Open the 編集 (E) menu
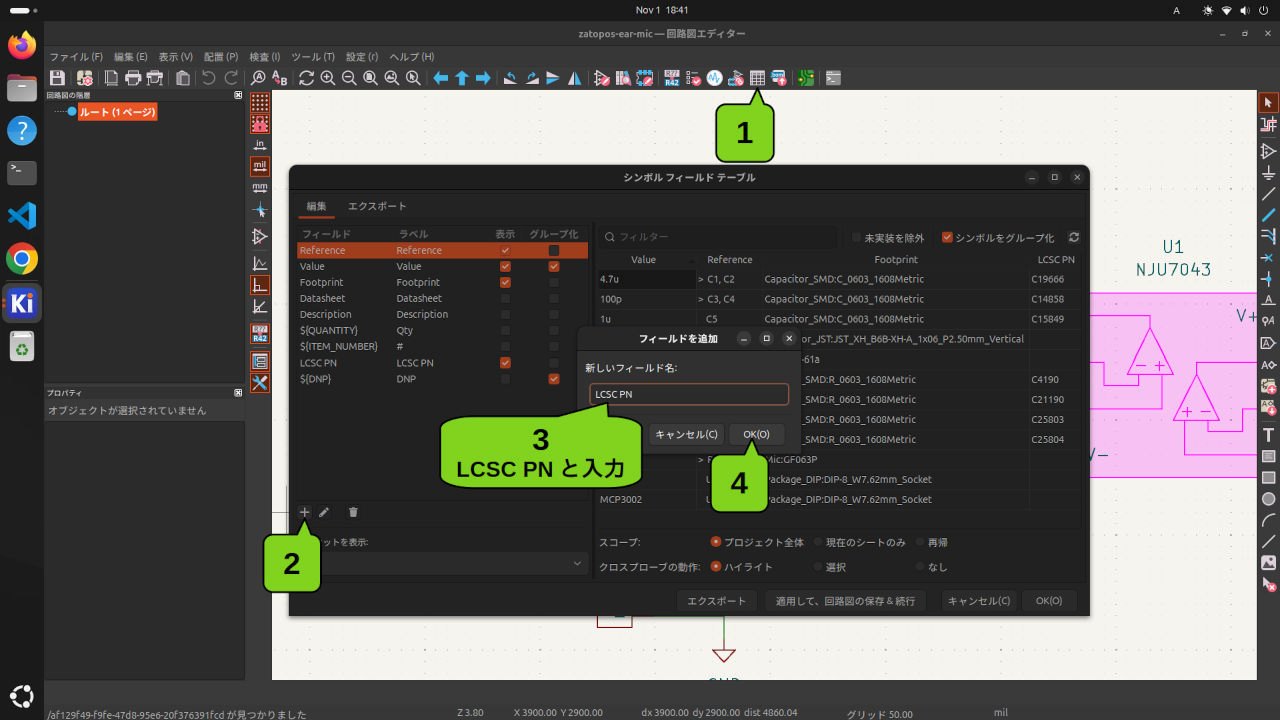Image resolution: width=1280 pixels, height=720 pixels. tap(130, 57)
